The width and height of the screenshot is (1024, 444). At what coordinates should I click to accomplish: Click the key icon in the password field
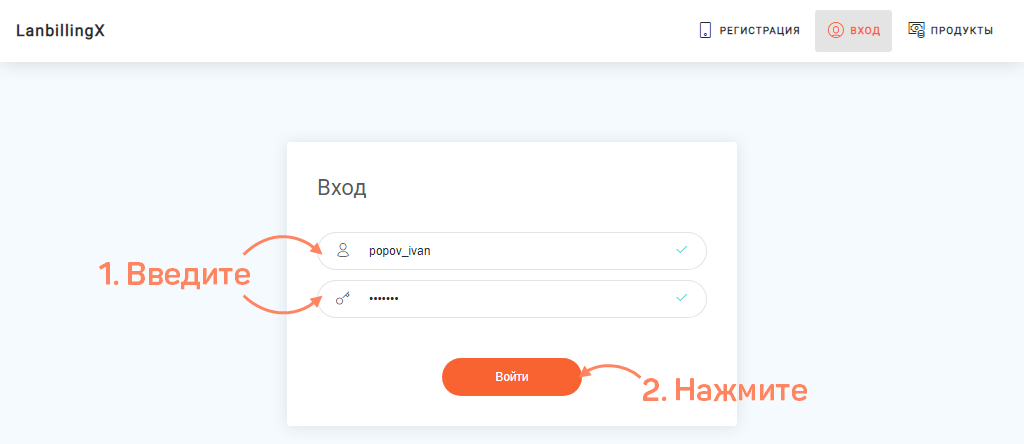[343, 298]
